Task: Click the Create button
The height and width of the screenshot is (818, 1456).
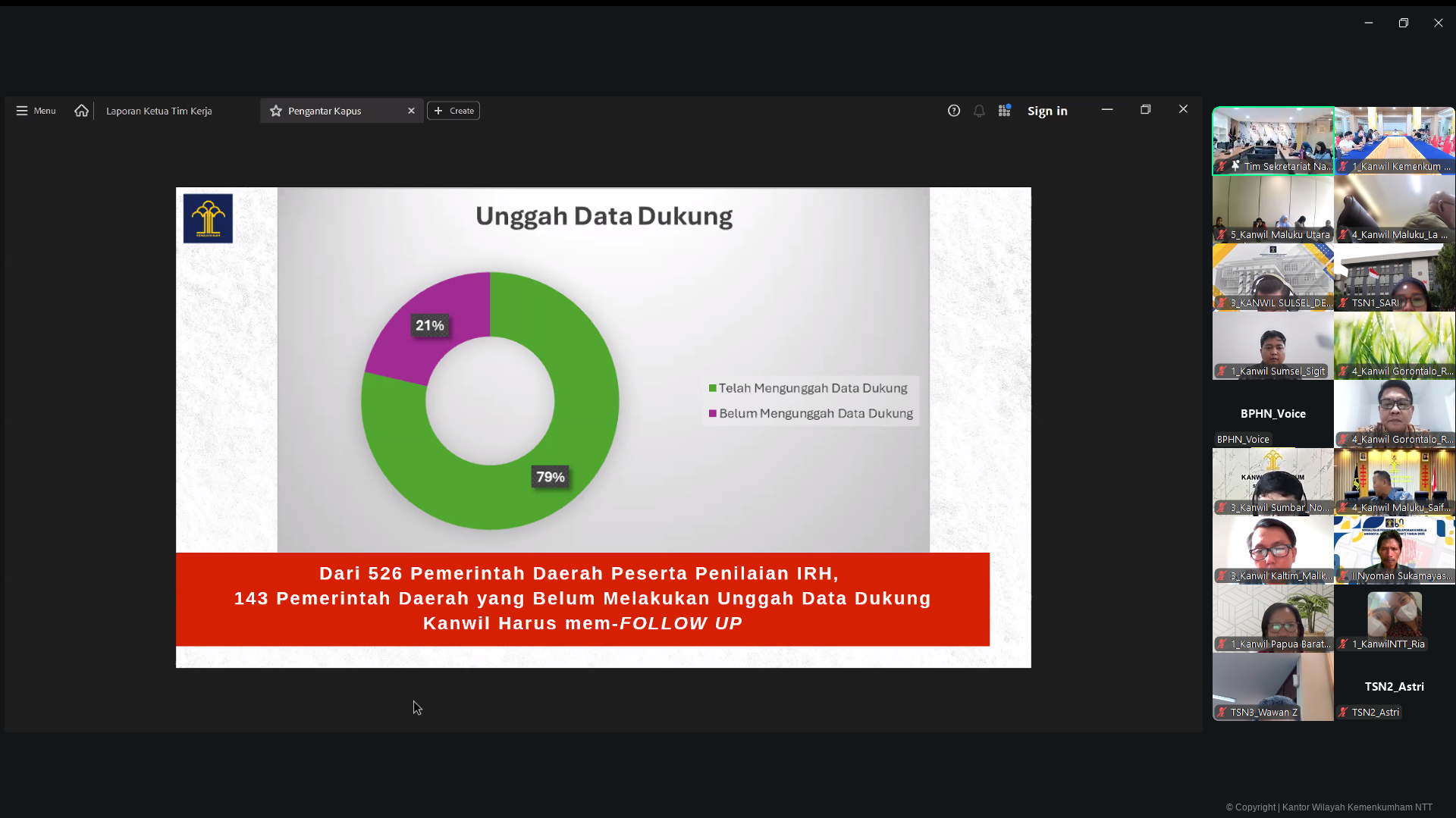Action: click(453, 111)
